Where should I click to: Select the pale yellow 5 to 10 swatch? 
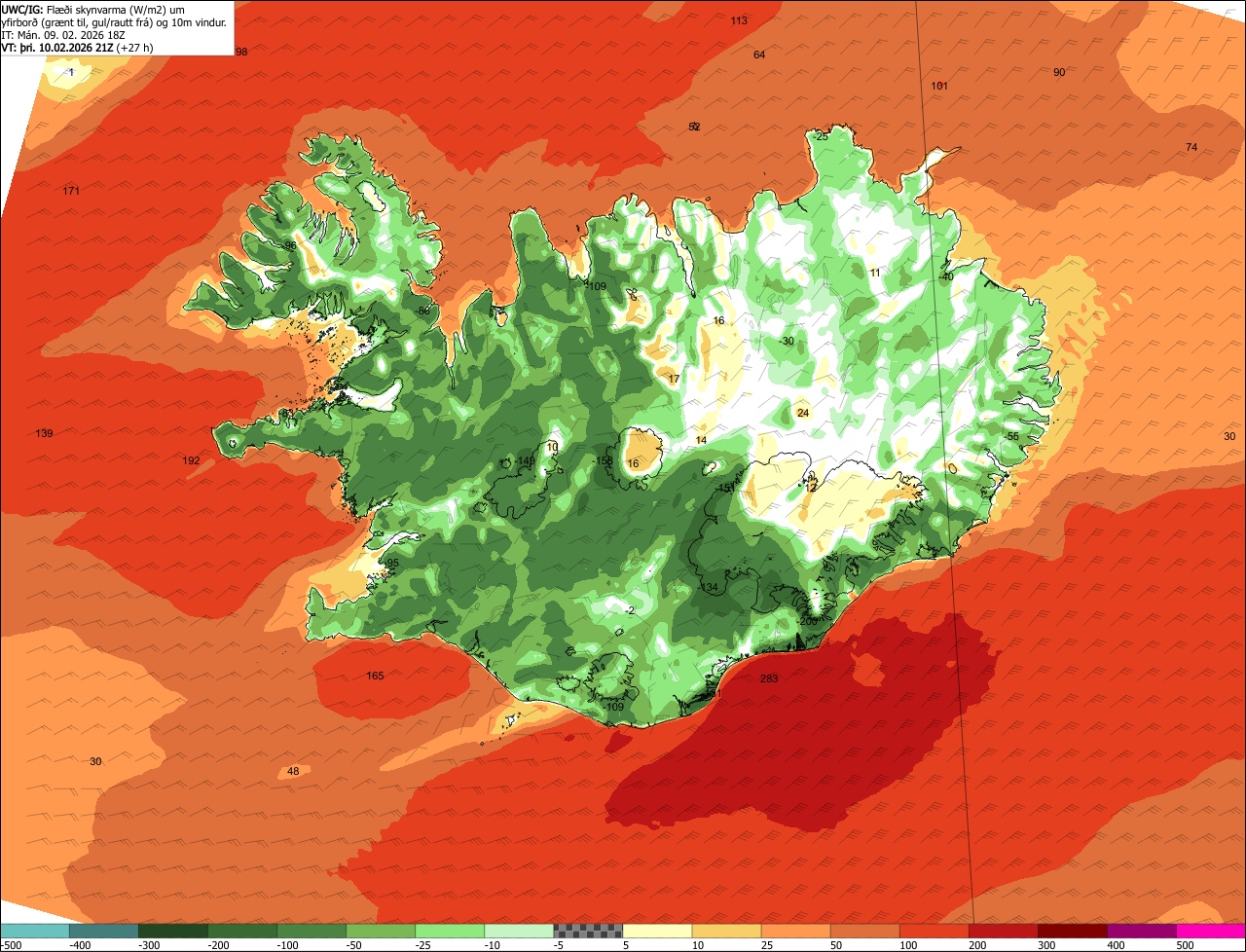(x=657, y=931)
